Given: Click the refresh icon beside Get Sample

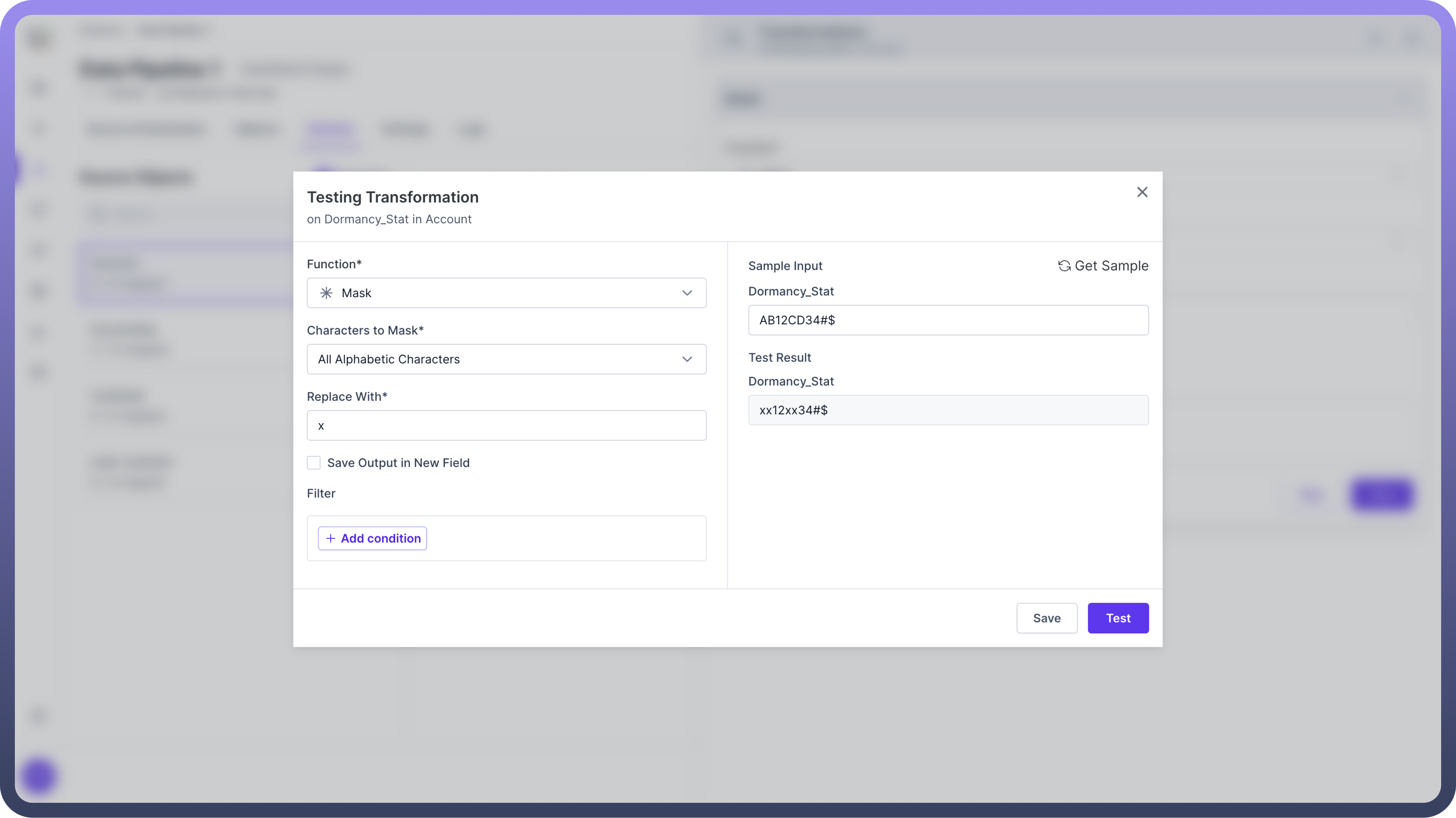Looking at the screenshot, I should (1064, 266).
